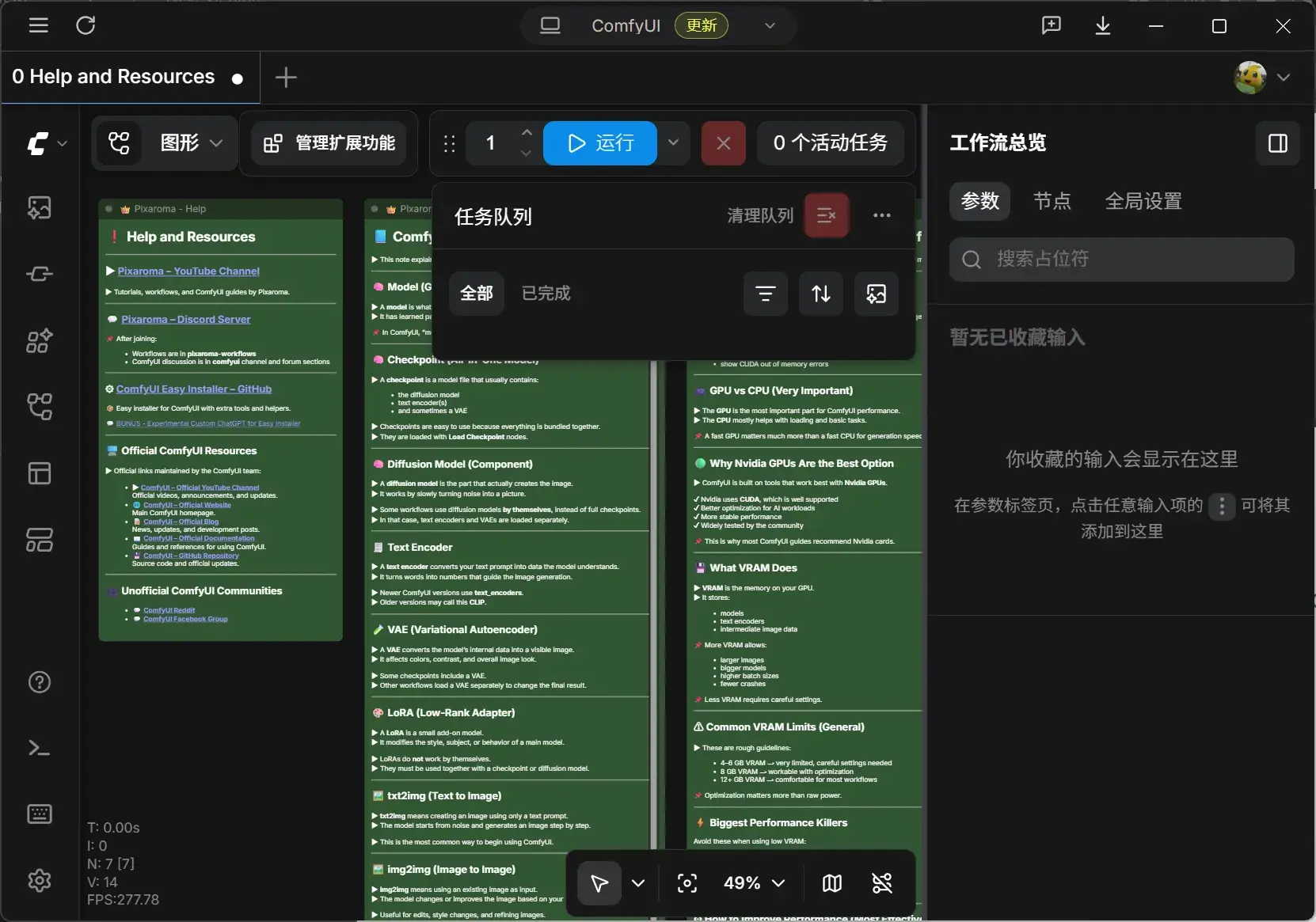
Task: Toggle the minimap icon in canvas toolbar
Action: coord(832,883)
